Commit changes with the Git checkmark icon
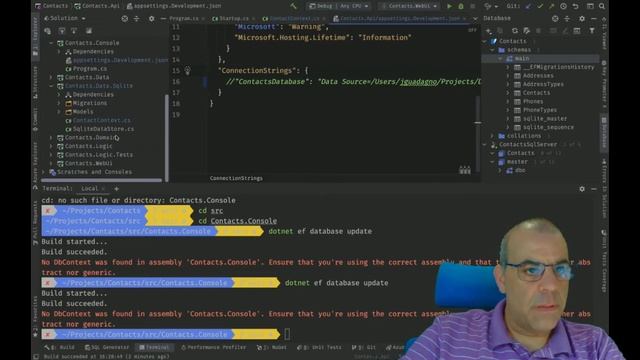The width and height of the screenshot is (640, 360). (540, 6)
